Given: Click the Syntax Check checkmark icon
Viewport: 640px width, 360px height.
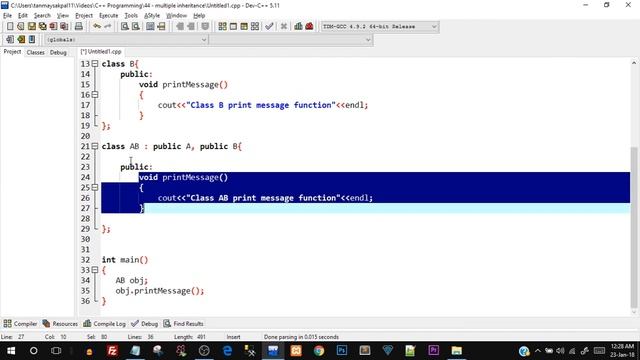Looking at the screenshot, I should 269,27.
